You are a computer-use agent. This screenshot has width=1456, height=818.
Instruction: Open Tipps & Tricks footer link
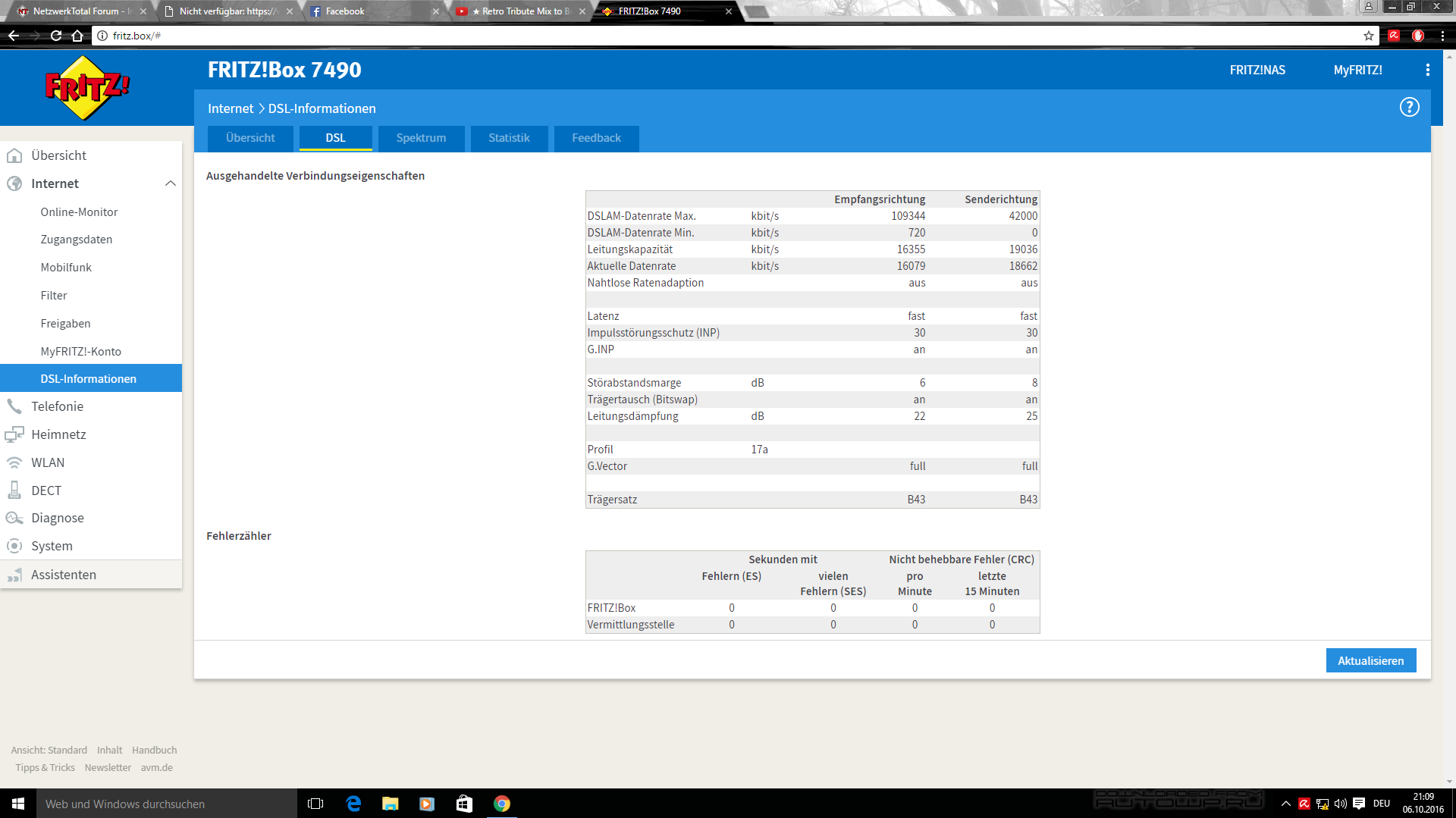[45, 767]
